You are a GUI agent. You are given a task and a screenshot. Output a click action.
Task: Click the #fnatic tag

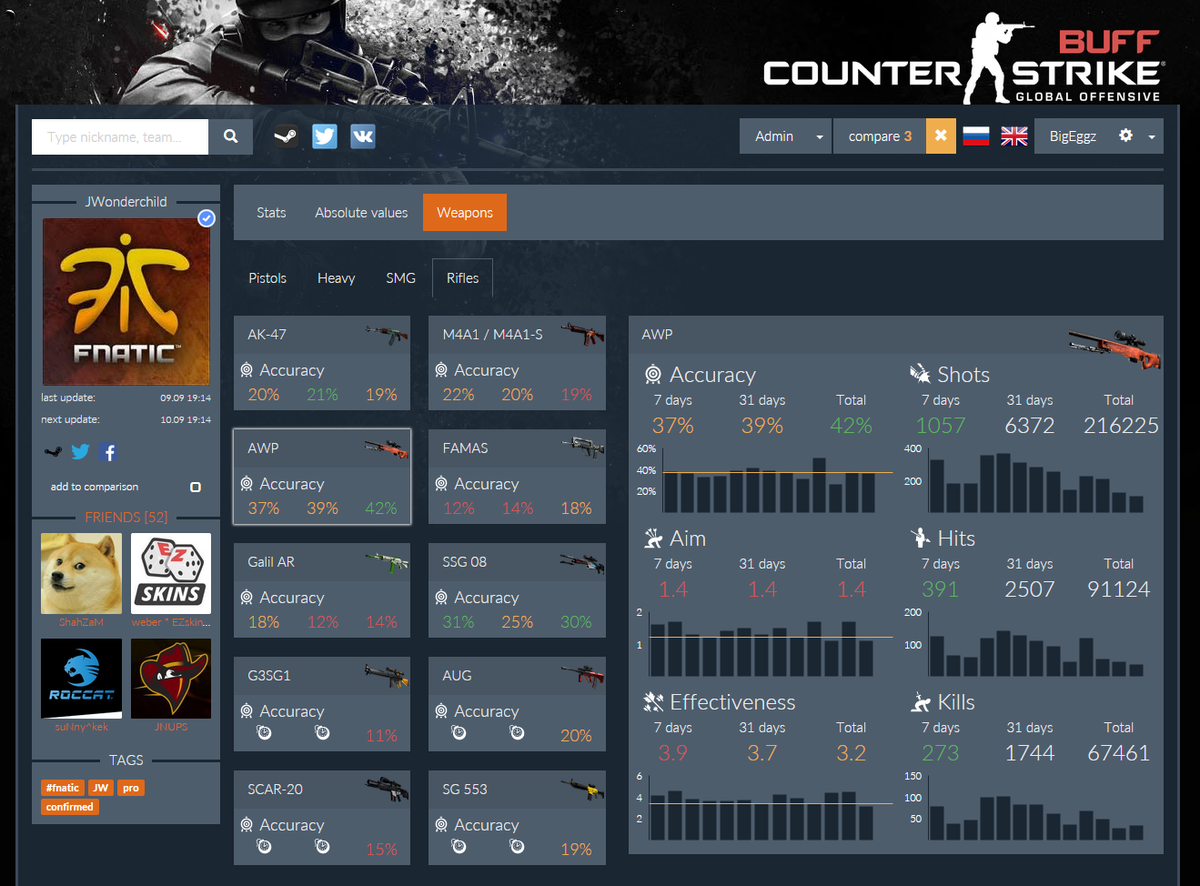point(62,788)
